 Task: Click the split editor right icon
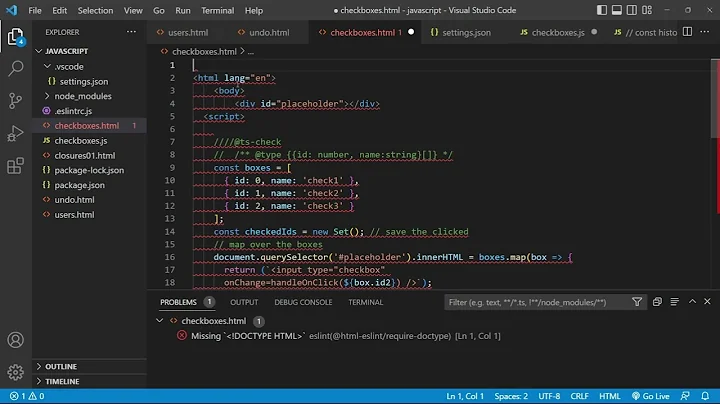click(x=687, y=32)
